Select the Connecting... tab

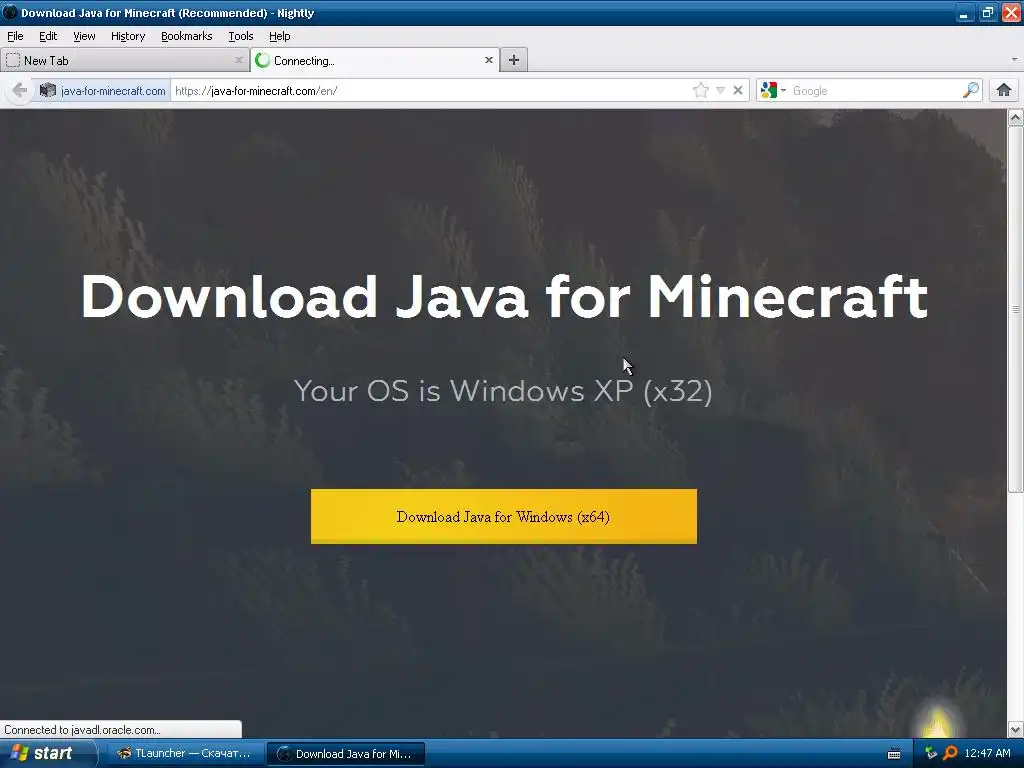(x=375, y=60)
